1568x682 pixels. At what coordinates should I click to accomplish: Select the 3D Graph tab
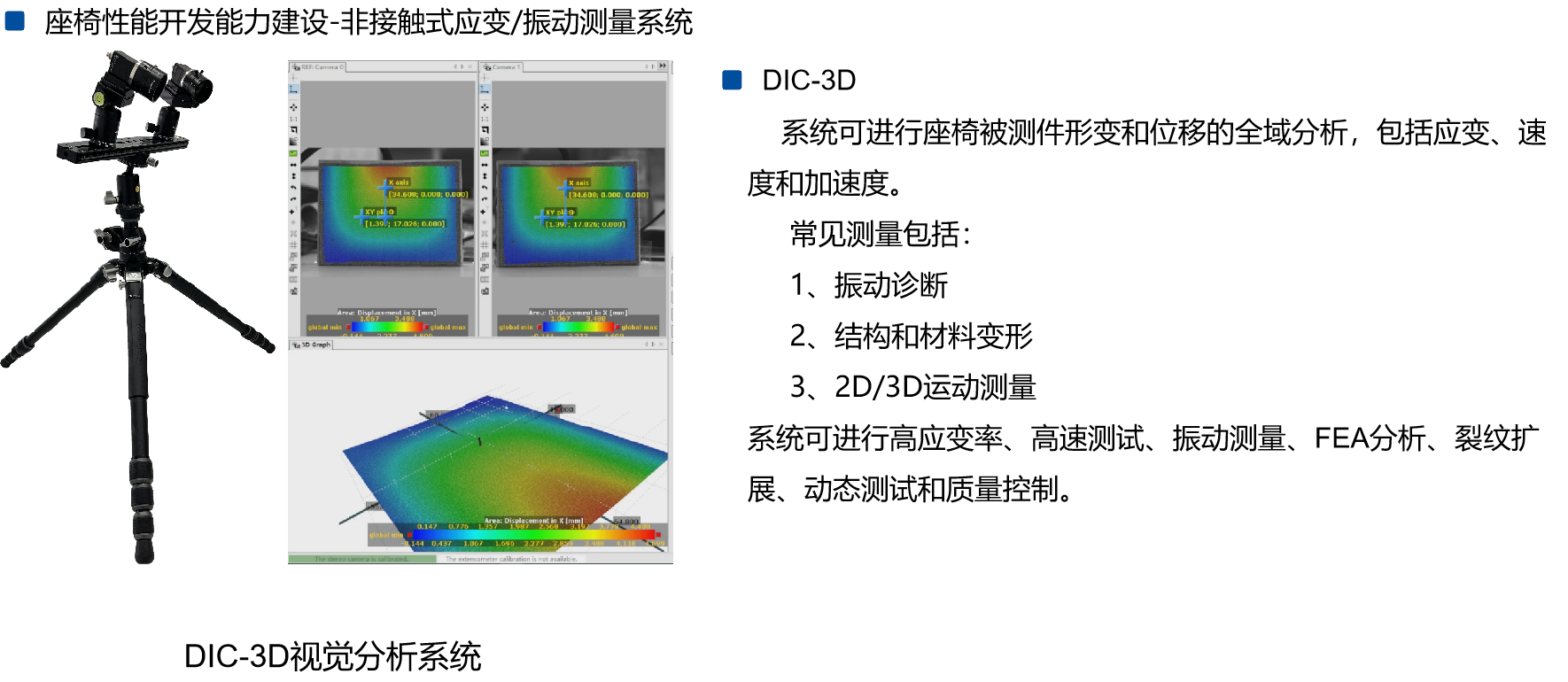[311, 345]
